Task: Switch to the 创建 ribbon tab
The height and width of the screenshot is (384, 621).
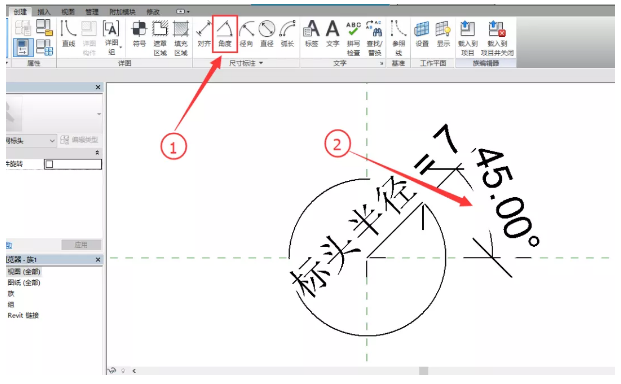Action: click(20, 11)
